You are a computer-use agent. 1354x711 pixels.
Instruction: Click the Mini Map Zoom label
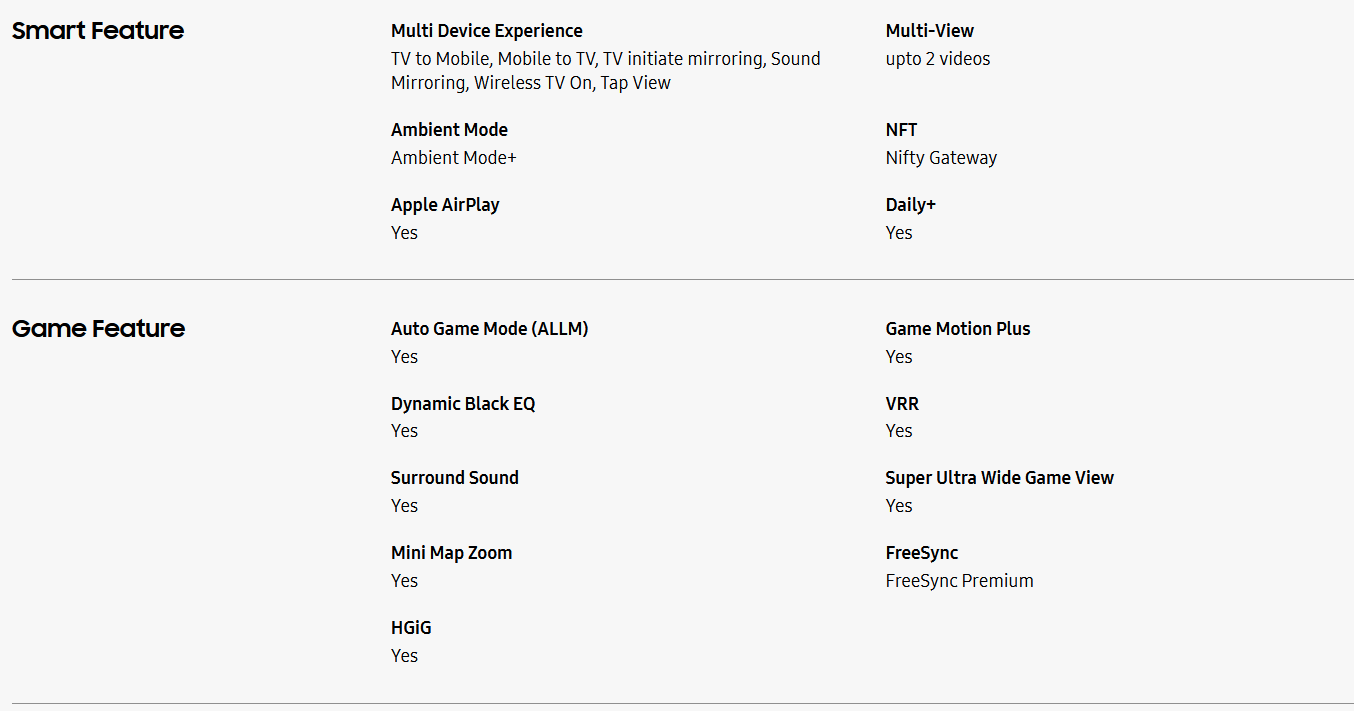[x=451, y=553]
